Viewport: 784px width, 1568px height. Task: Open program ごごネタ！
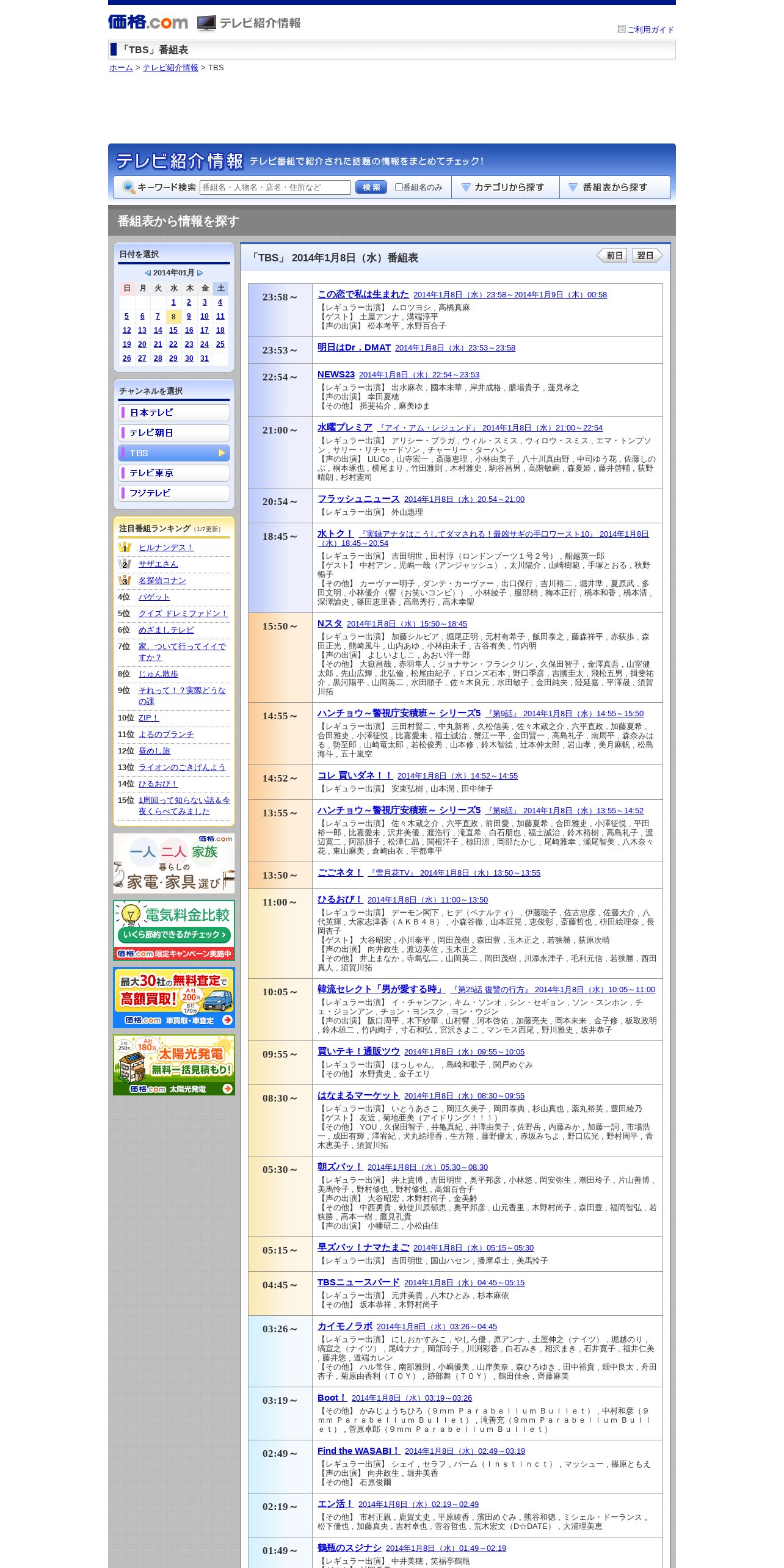click(x=340, y=873)
